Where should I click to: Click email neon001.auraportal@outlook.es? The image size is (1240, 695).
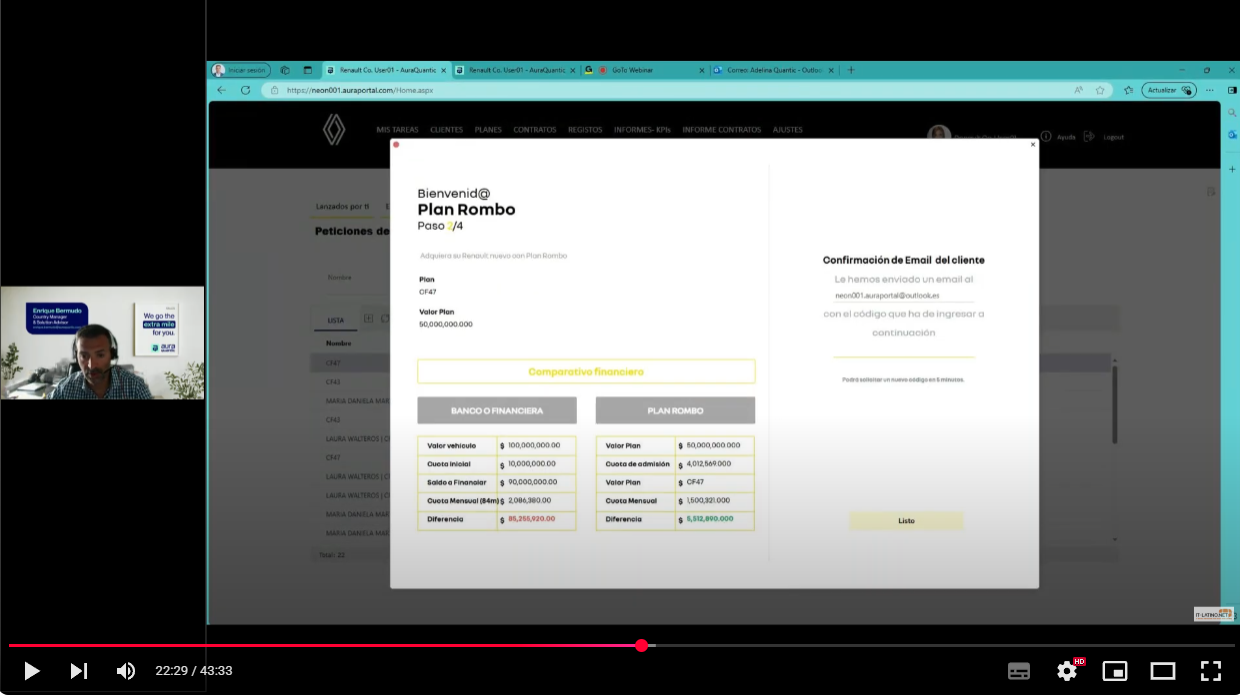click(887, 296)
